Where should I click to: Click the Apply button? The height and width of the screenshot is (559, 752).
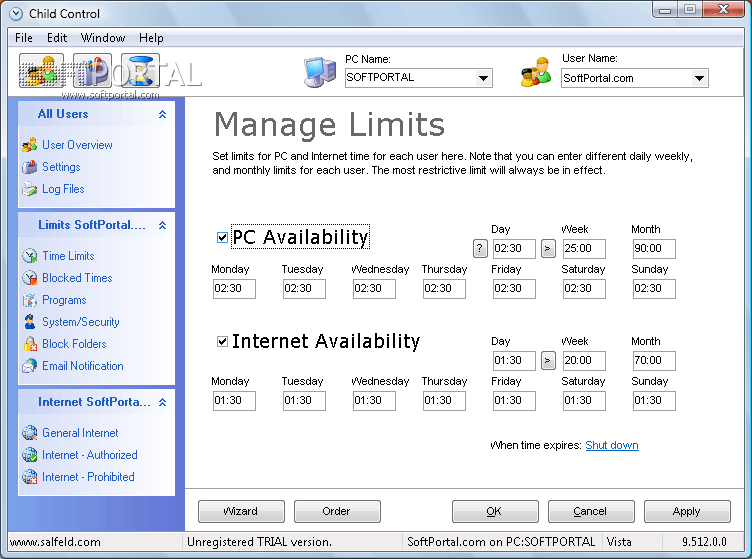tap(687, 512)
